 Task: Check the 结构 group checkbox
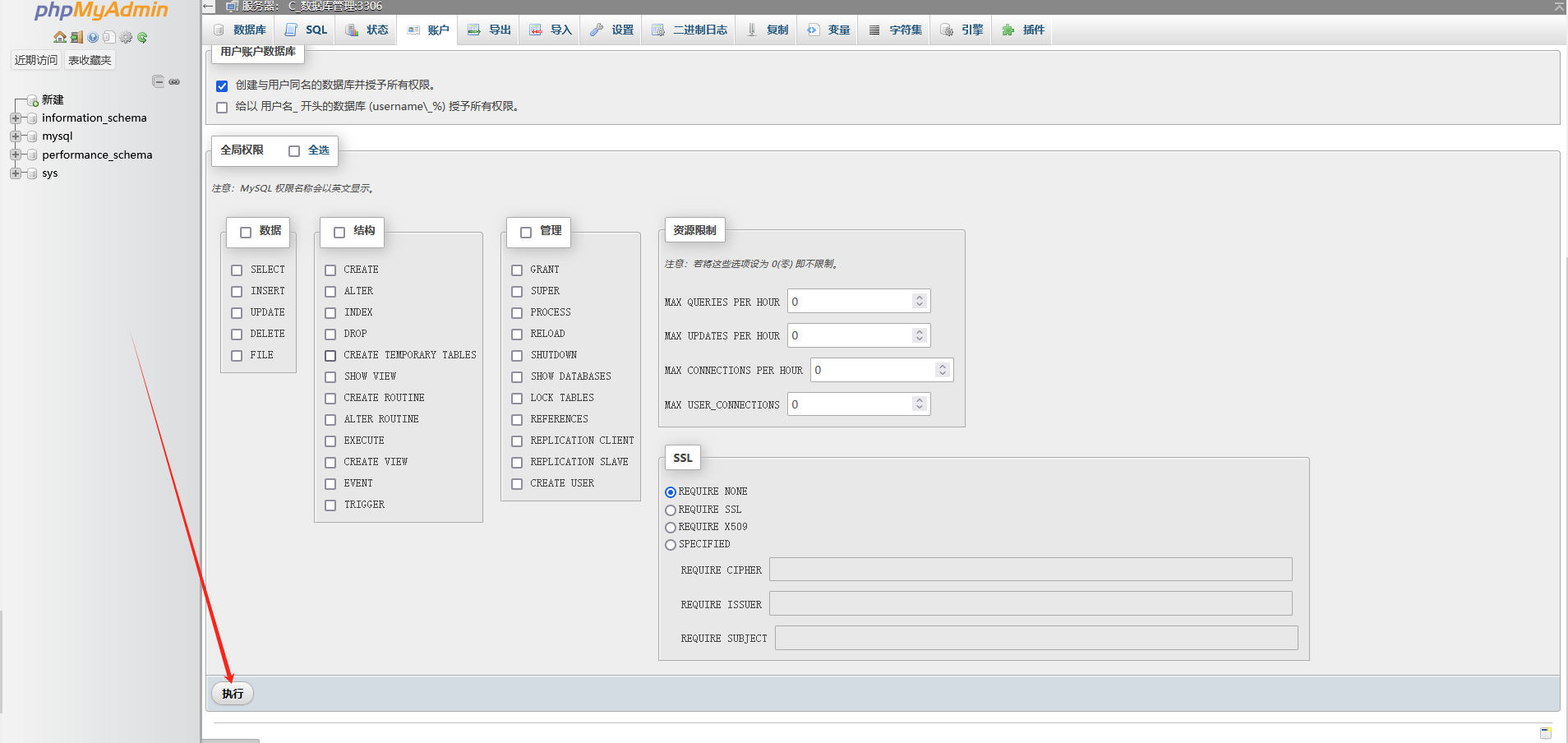[339, 232]
